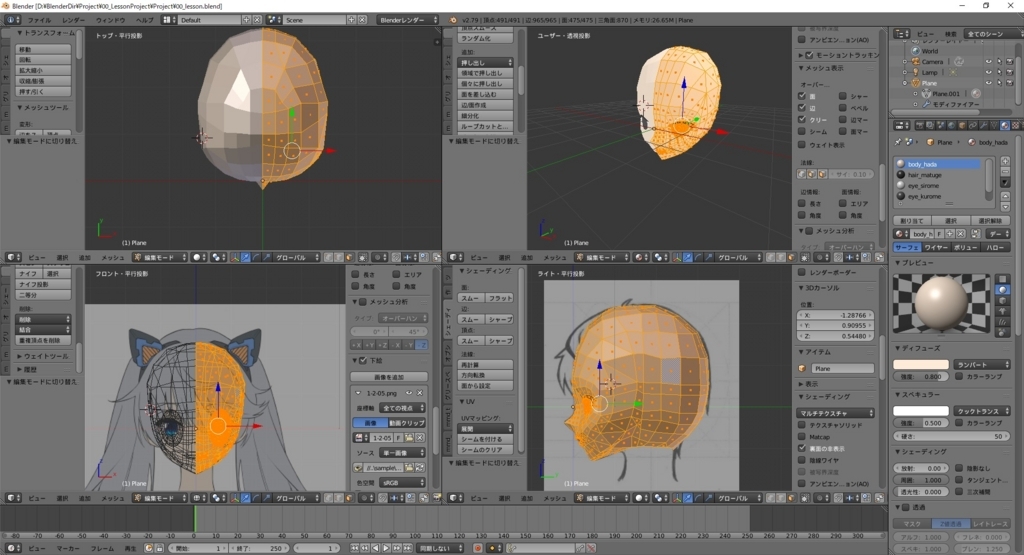Image resolution: width=1024 pixels, height=555 pixels.
Task: Open the Mesh data properties tab icon
Action: click(x=993, y=125)
